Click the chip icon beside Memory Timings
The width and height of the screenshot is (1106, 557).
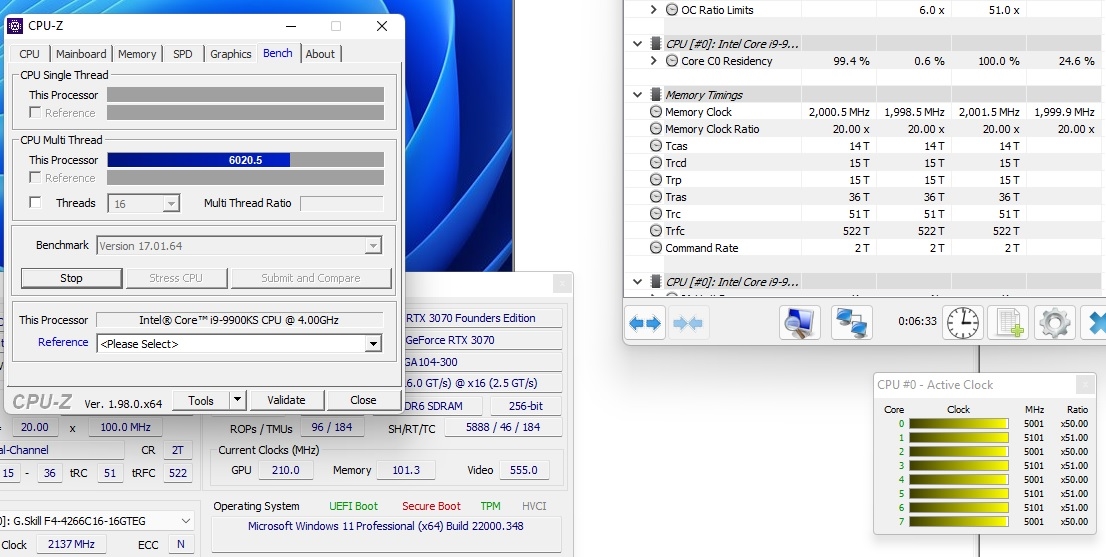(655, 94)
